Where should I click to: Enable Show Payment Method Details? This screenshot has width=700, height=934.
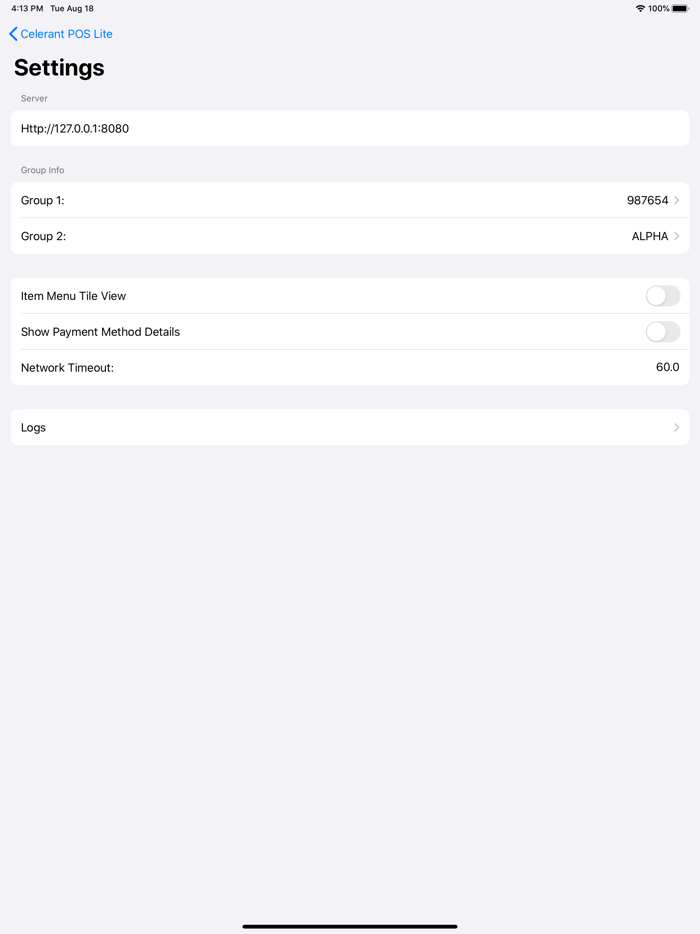[x=662, y=331]
